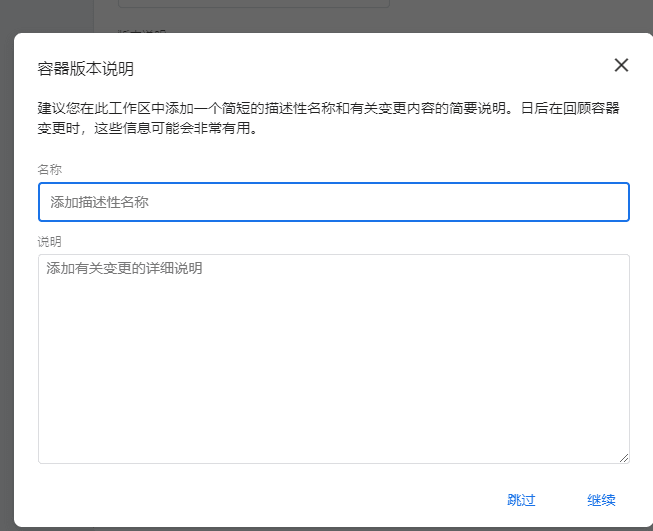
Task: Click the resize grip of the 说明 text area
Action: point(623,458)
